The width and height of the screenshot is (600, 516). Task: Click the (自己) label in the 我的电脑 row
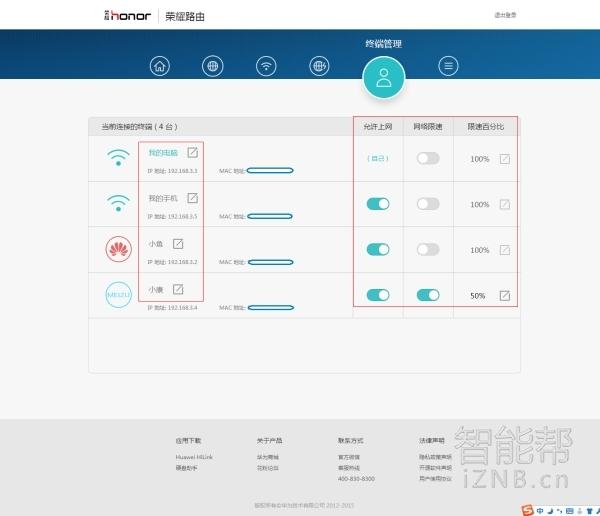click(378, 158)
